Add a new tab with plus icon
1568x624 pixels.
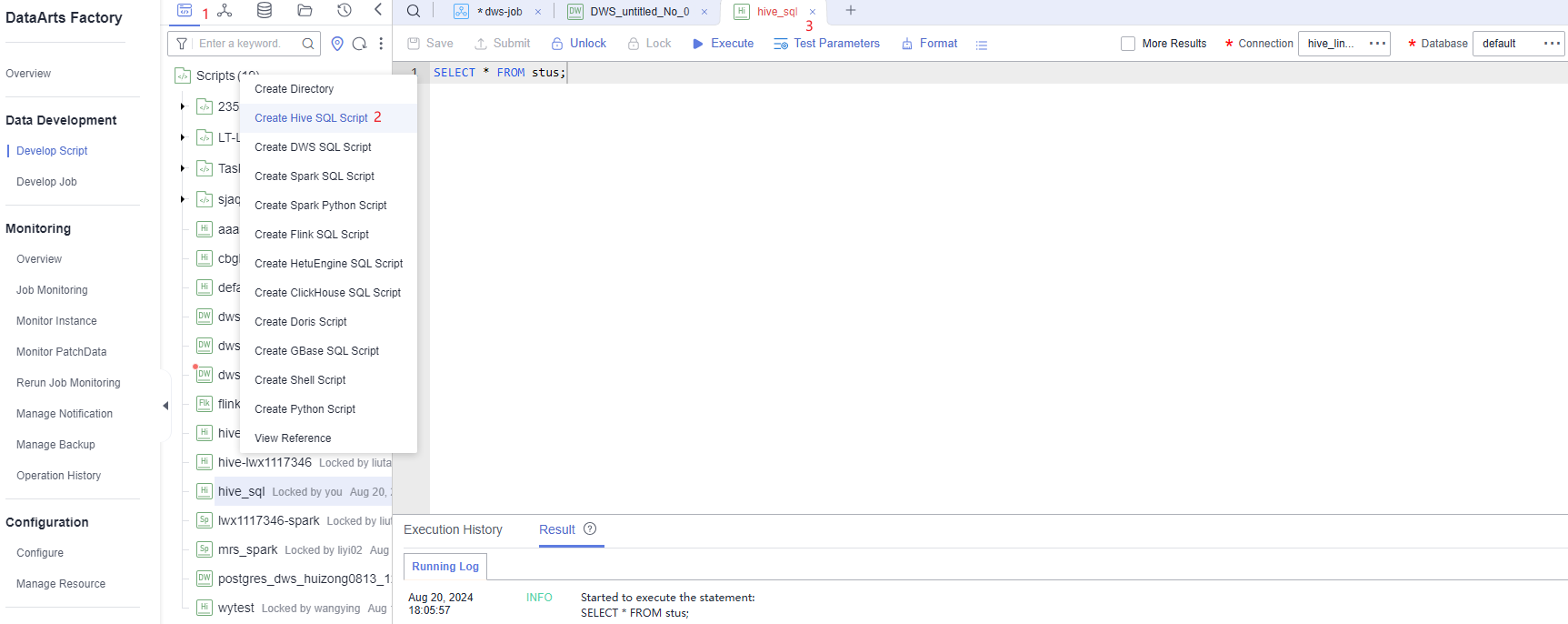point(851,11)
